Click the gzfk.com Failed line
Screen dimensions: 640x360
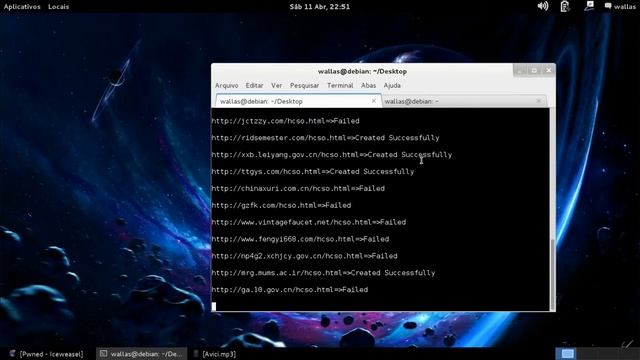pyautogui.click(x=281, y=205)
